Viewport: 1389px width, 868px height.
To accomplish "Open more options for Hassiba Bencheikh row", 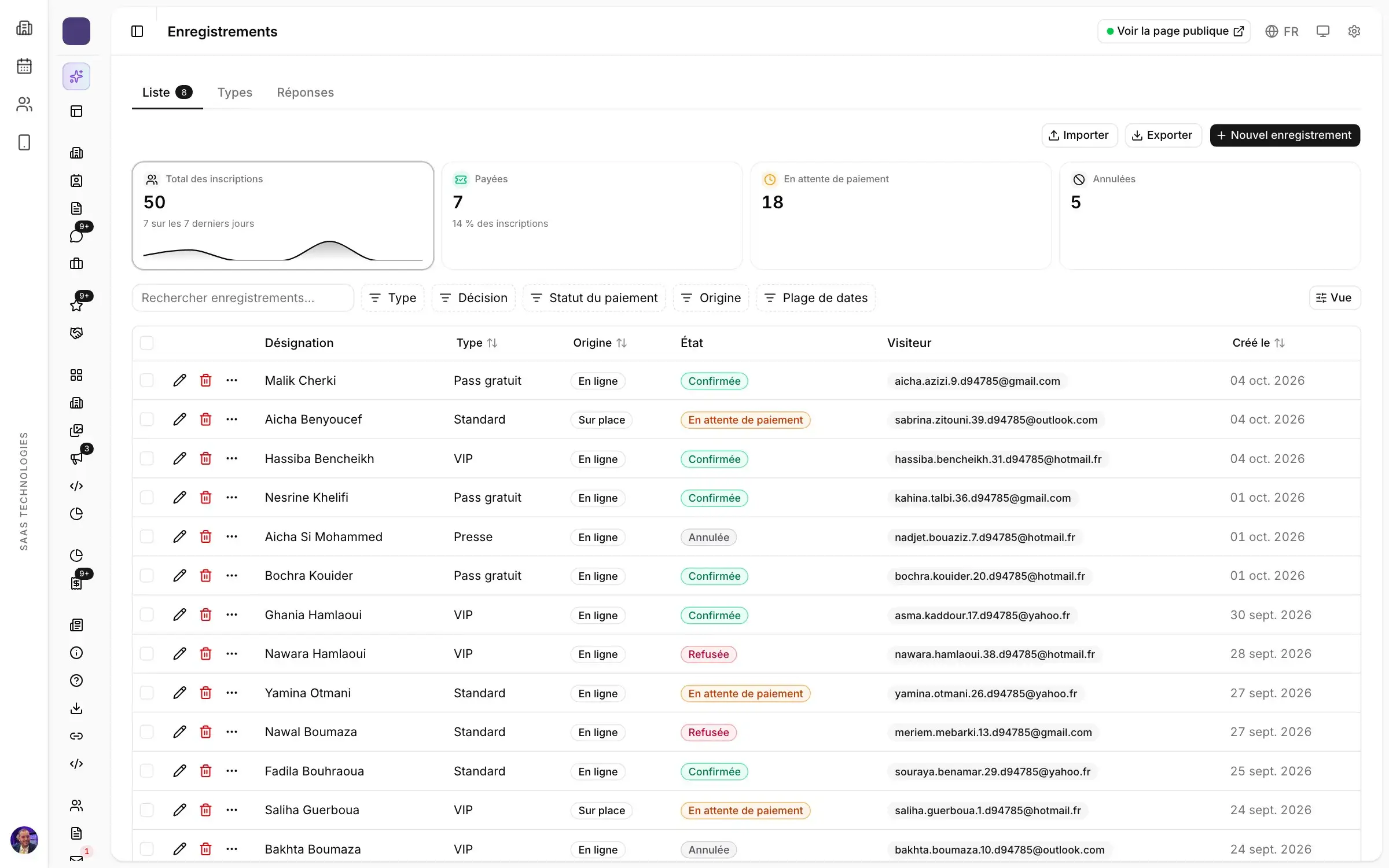I will (x=231, y=458).
